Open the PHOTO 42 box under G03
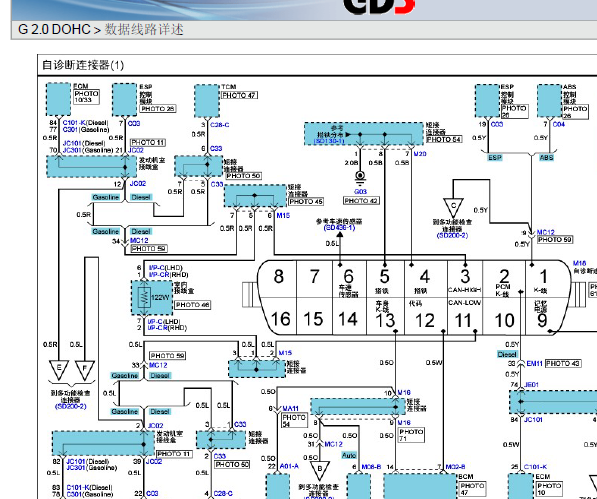 361,201
